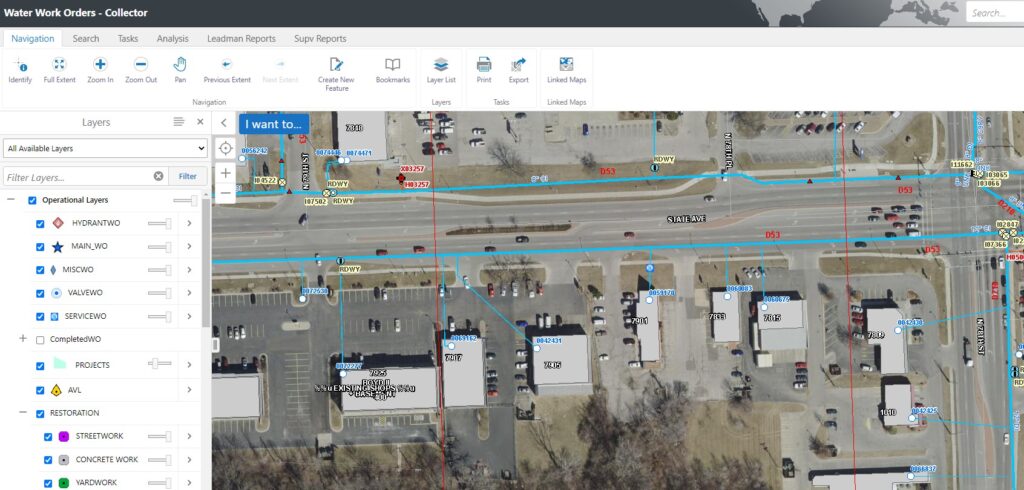
Task: Uncheck the MAIN_WO layer
Action: 40,247
